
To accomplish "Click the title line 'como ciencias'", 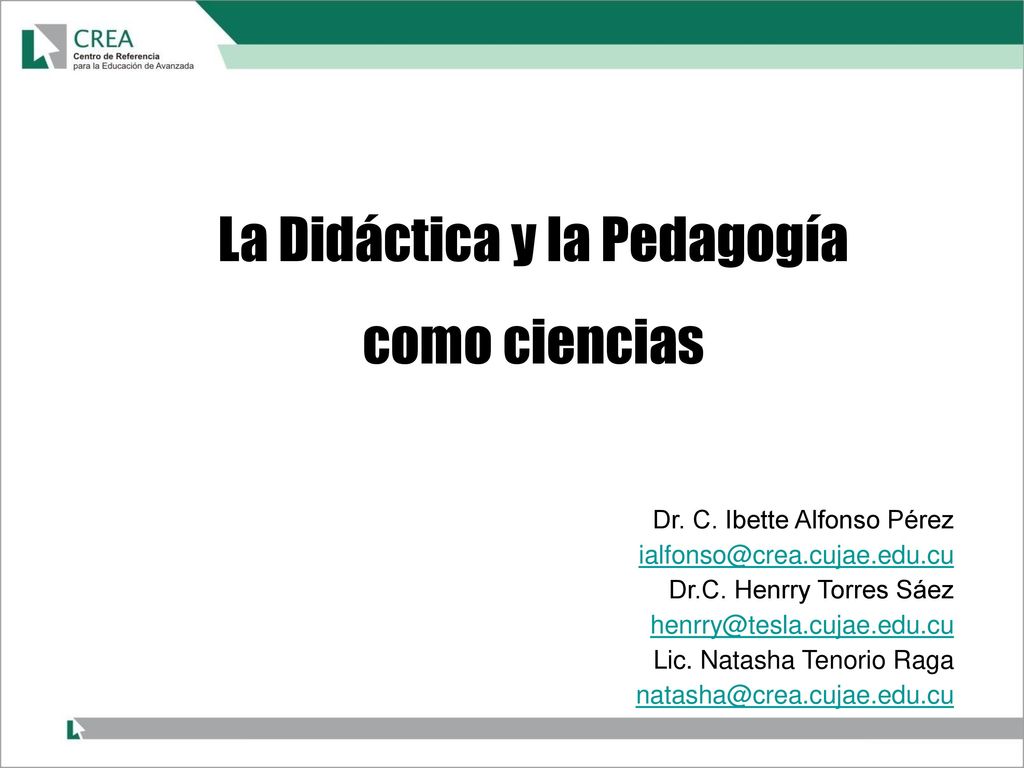I will tap(533, 342).
